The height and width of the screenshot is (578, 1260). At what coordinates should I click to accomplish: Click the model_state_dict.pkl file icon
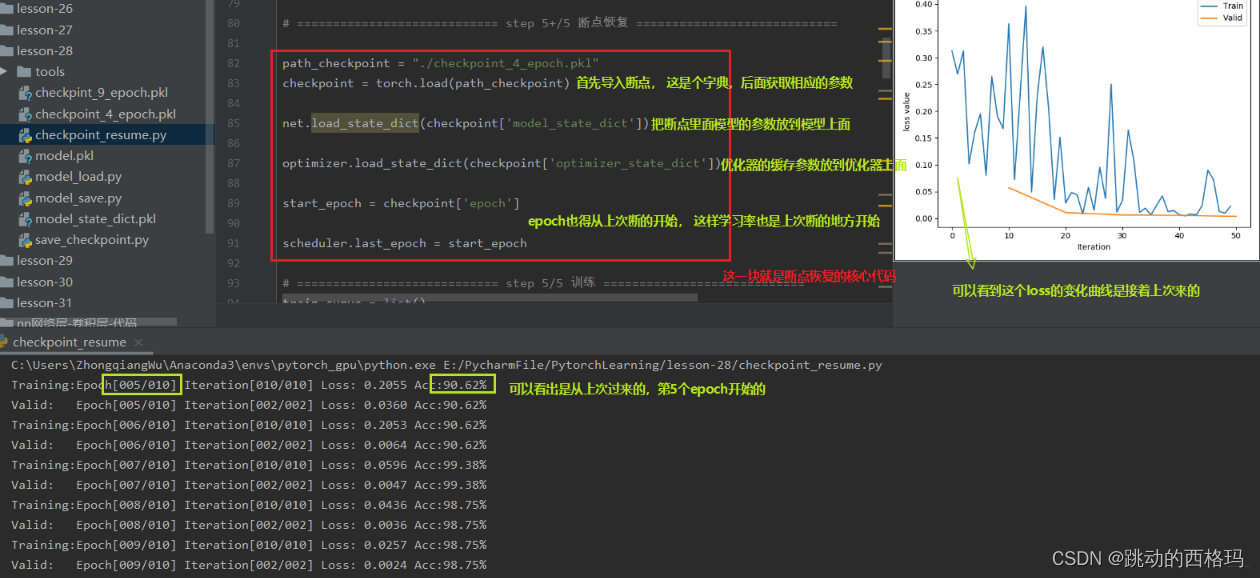pyautogui.click(x=25, y=219)
